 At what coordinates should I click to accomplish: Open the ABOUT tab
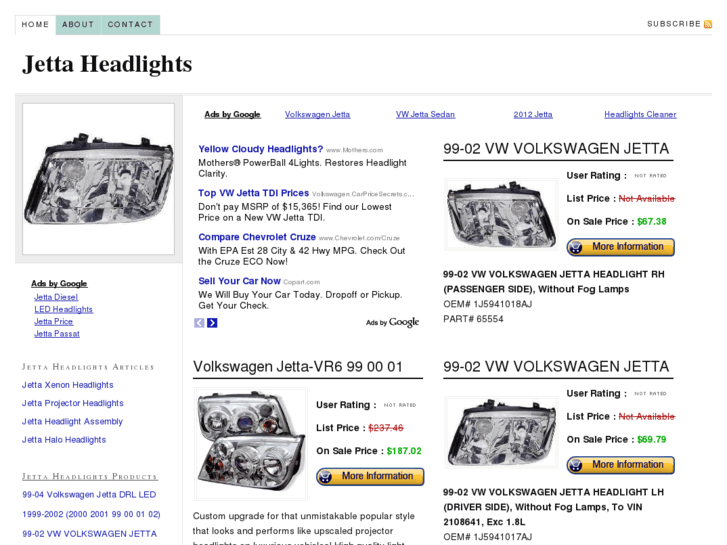(x=78, y=25)
